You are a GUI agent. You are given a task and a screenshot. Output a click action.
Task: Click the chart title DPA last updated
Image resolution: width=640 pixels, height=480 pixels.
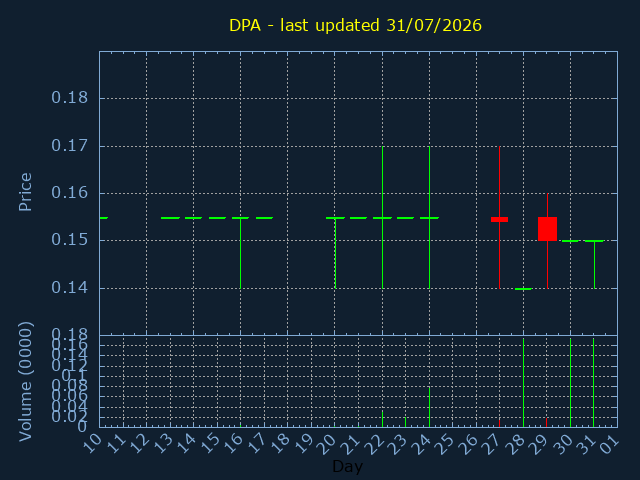[355, 25]
